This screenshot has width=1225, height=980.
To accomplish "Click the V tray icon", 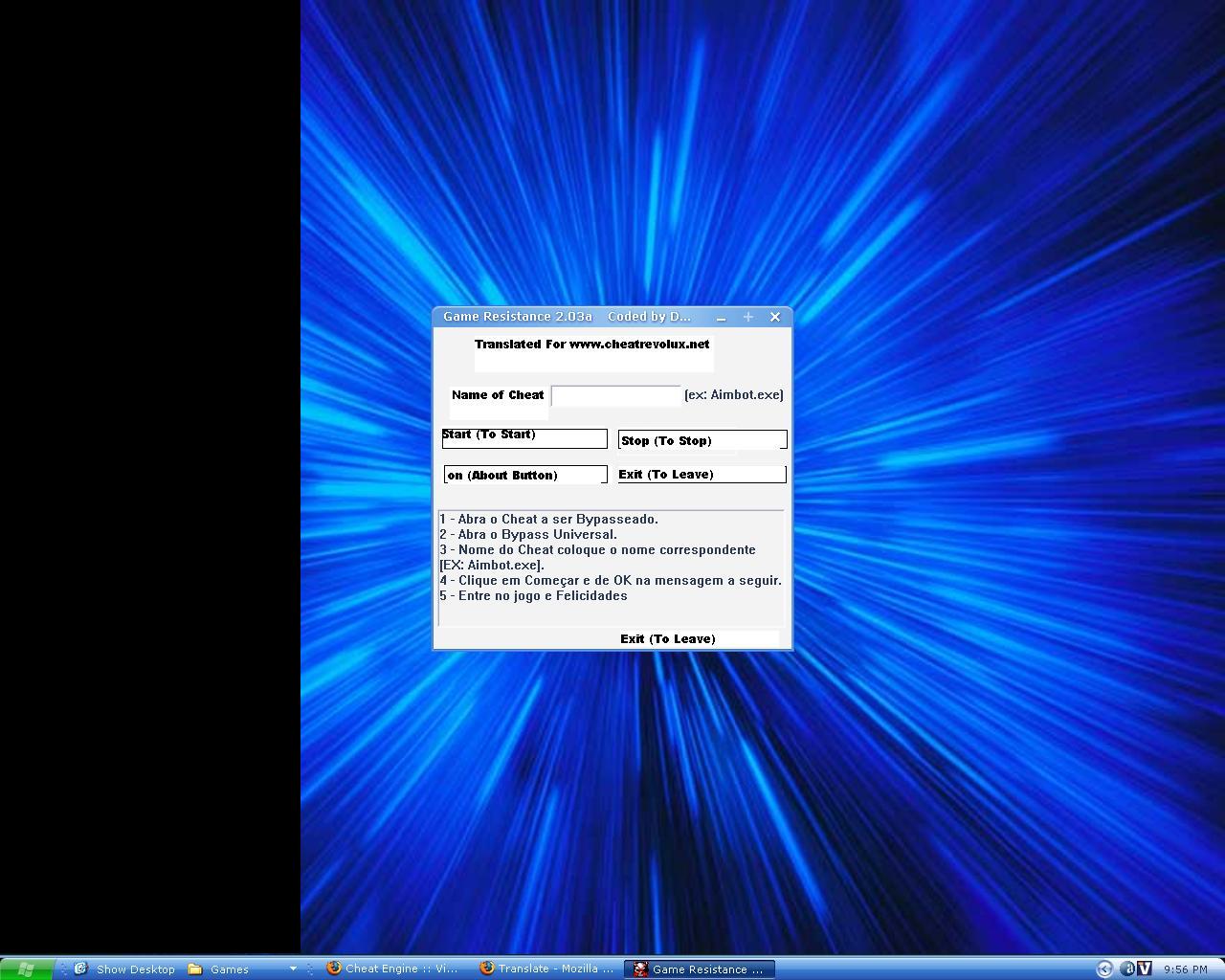I will click(1145, 969).
